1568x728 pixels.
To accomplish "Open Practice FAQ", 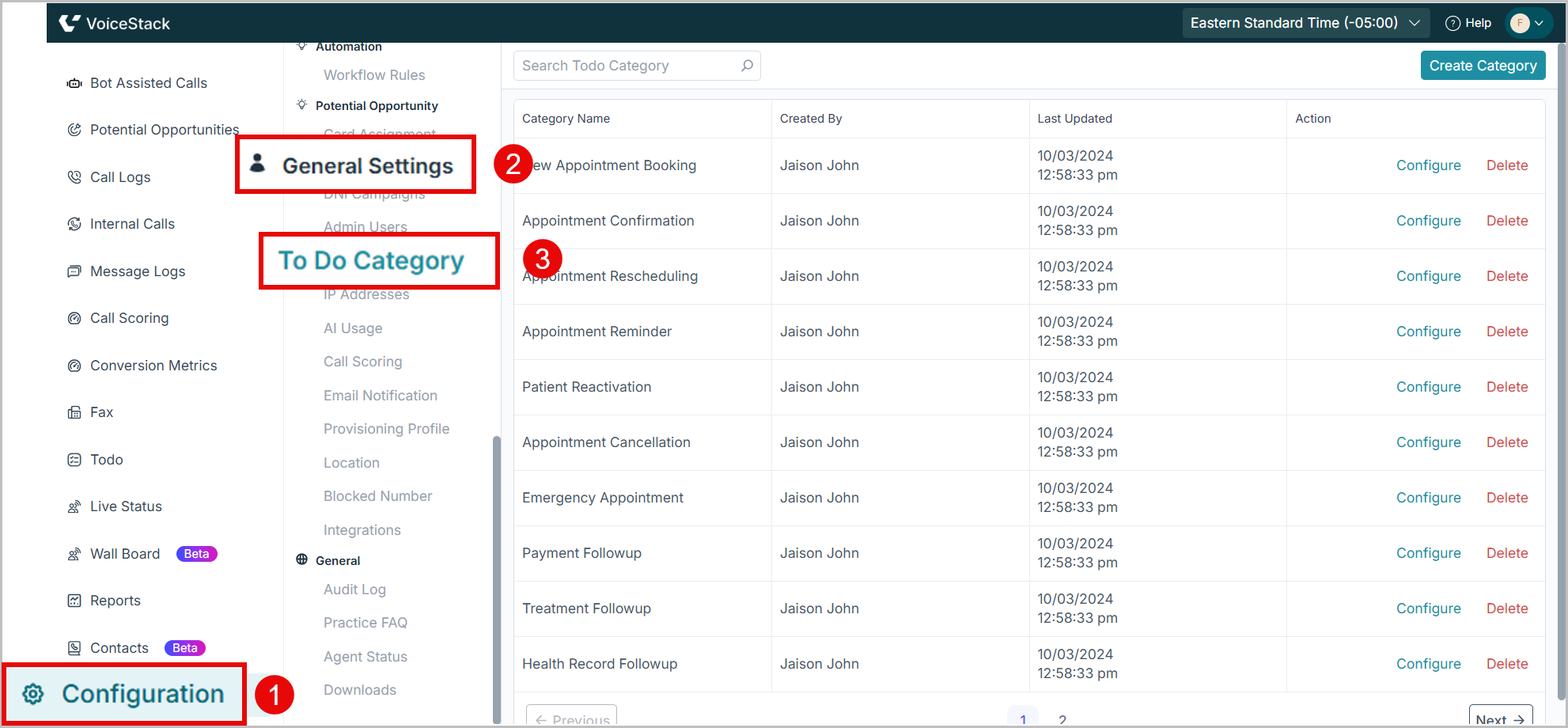I will click(x=365, y=623).
